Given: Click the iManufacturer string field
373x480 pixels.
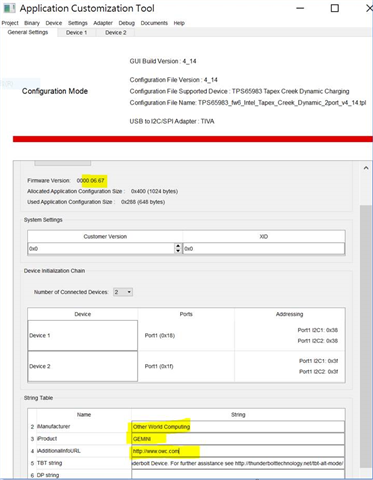Looking at the screenshot, I should [238, 427].
